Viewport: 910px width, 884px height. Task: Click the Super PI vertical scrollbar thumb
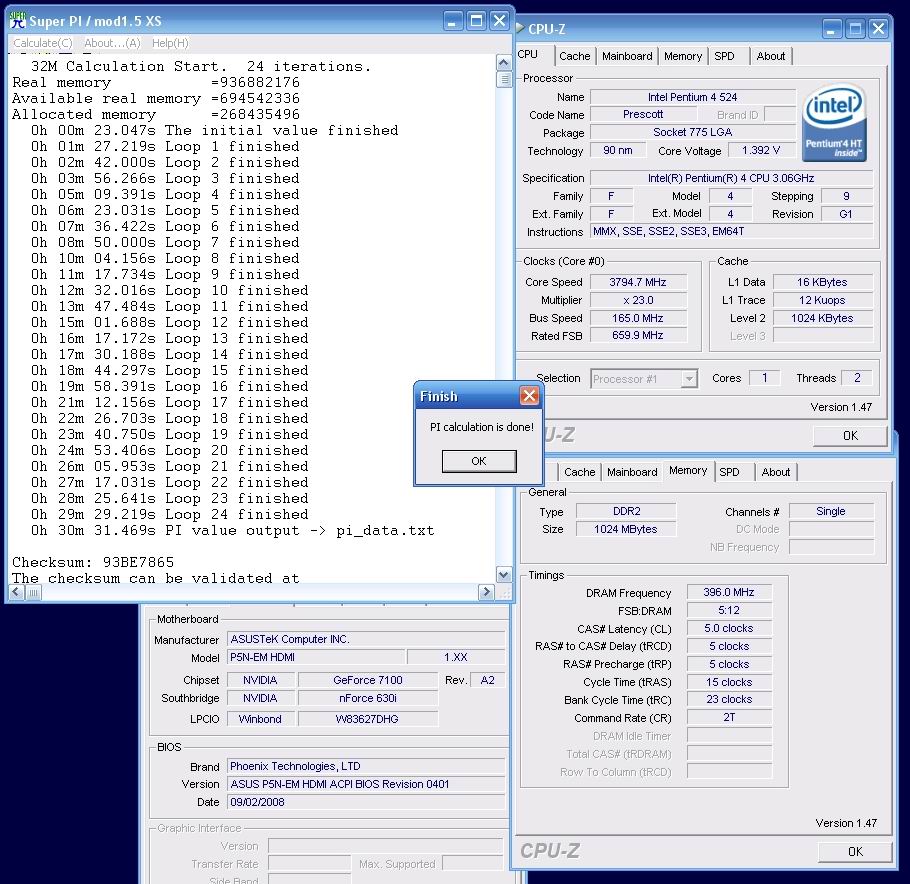pyautogui.click(x=504, y=78)
